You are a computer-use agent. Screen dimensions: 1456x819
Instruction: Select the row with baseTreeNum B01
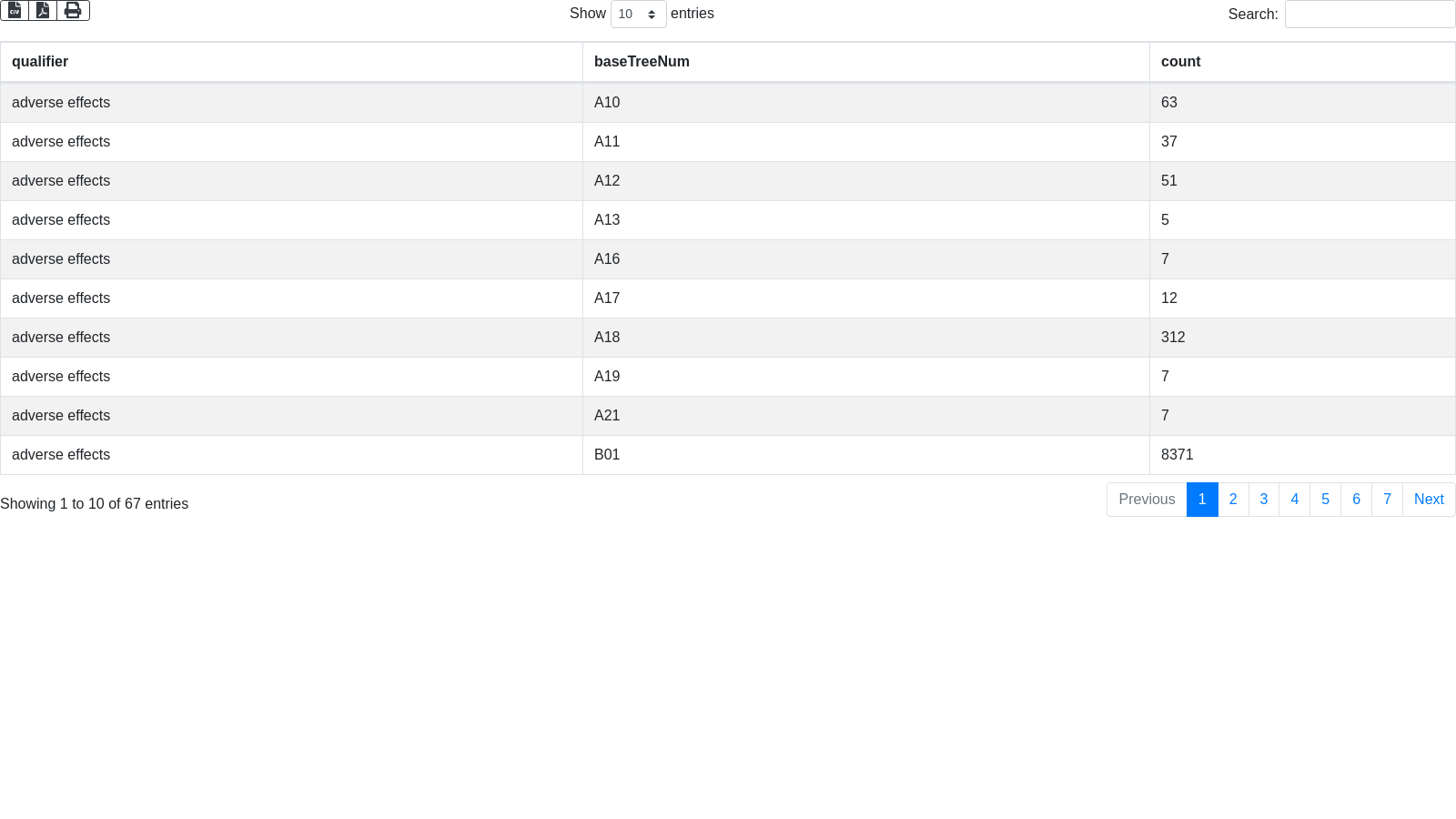[607, 455]
